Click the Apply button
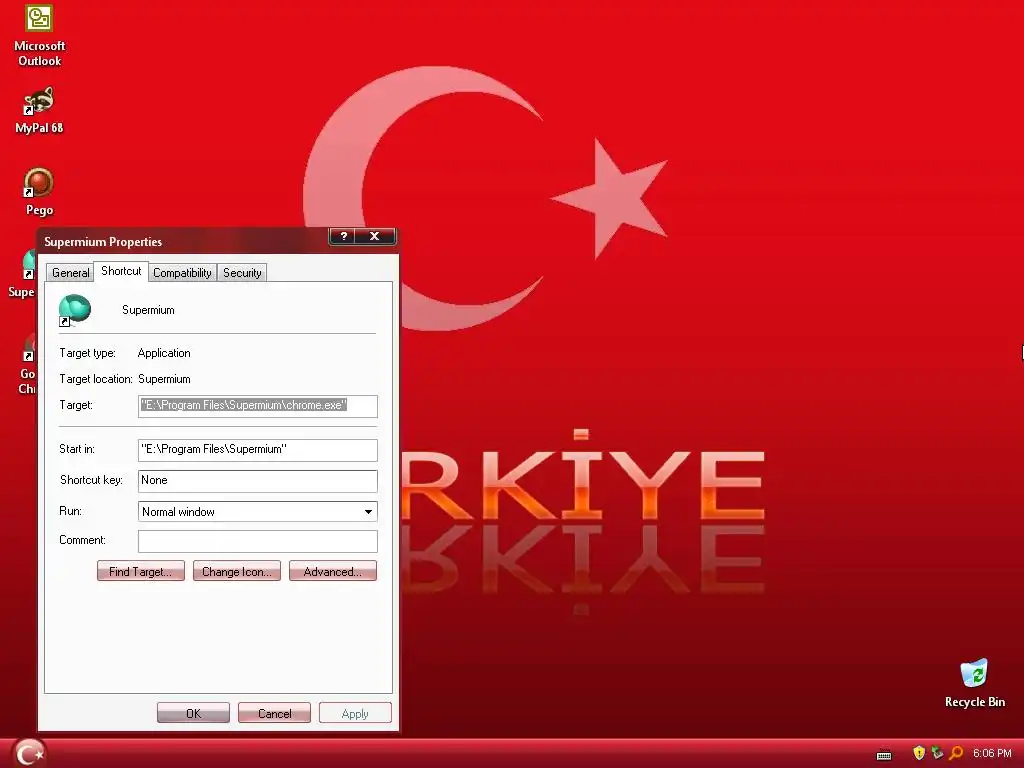 (355, 713)
